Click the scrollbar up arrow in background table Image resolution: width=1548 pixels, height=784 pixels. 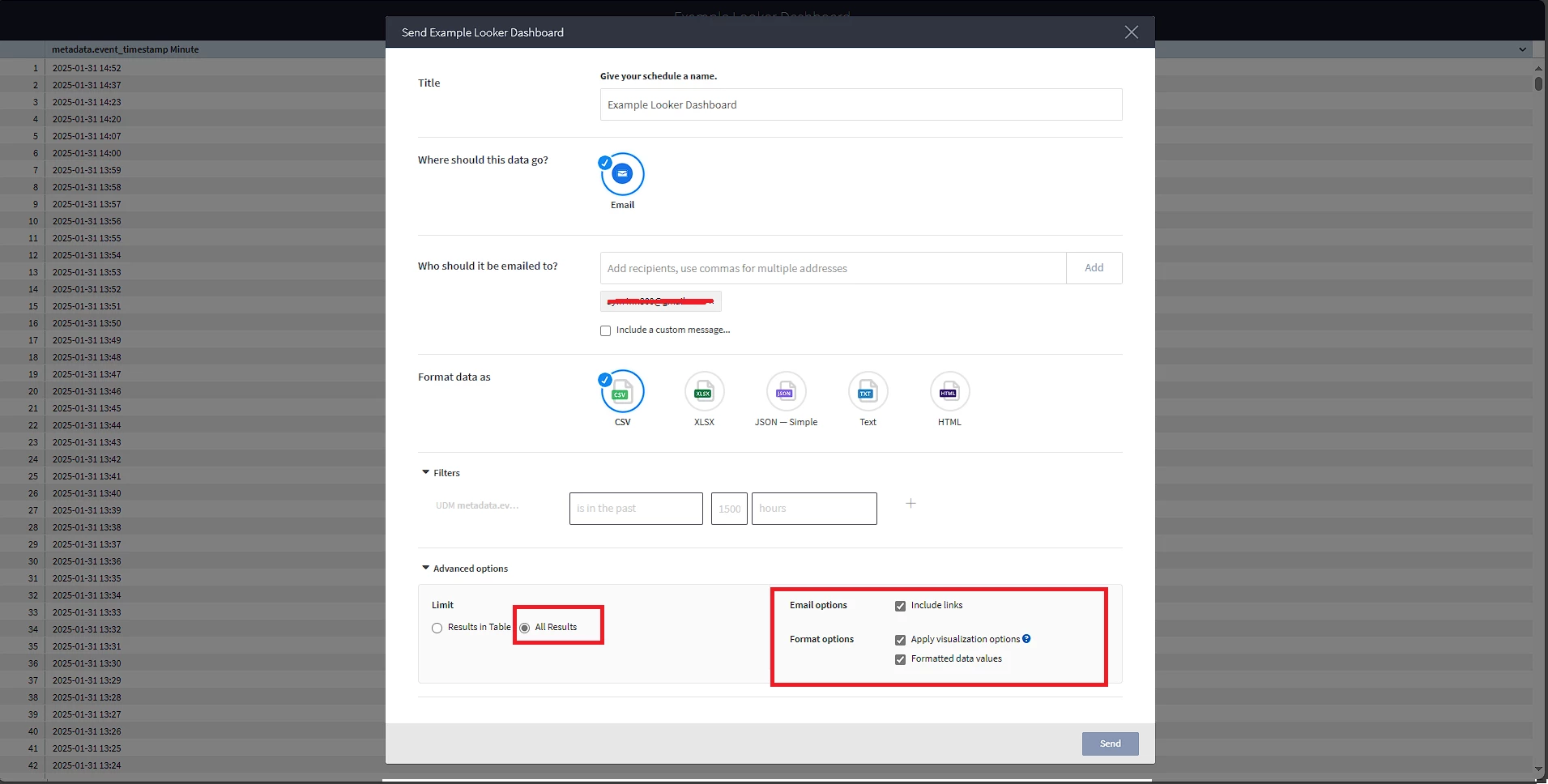coord(1538,68)
